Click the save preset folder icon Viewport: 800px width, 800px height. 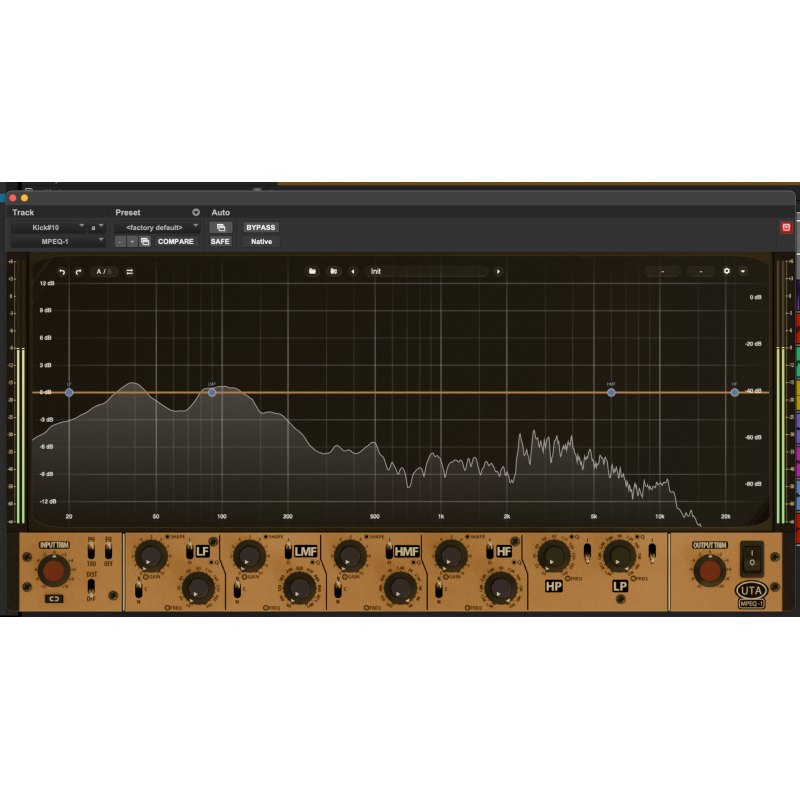[333, 271]
